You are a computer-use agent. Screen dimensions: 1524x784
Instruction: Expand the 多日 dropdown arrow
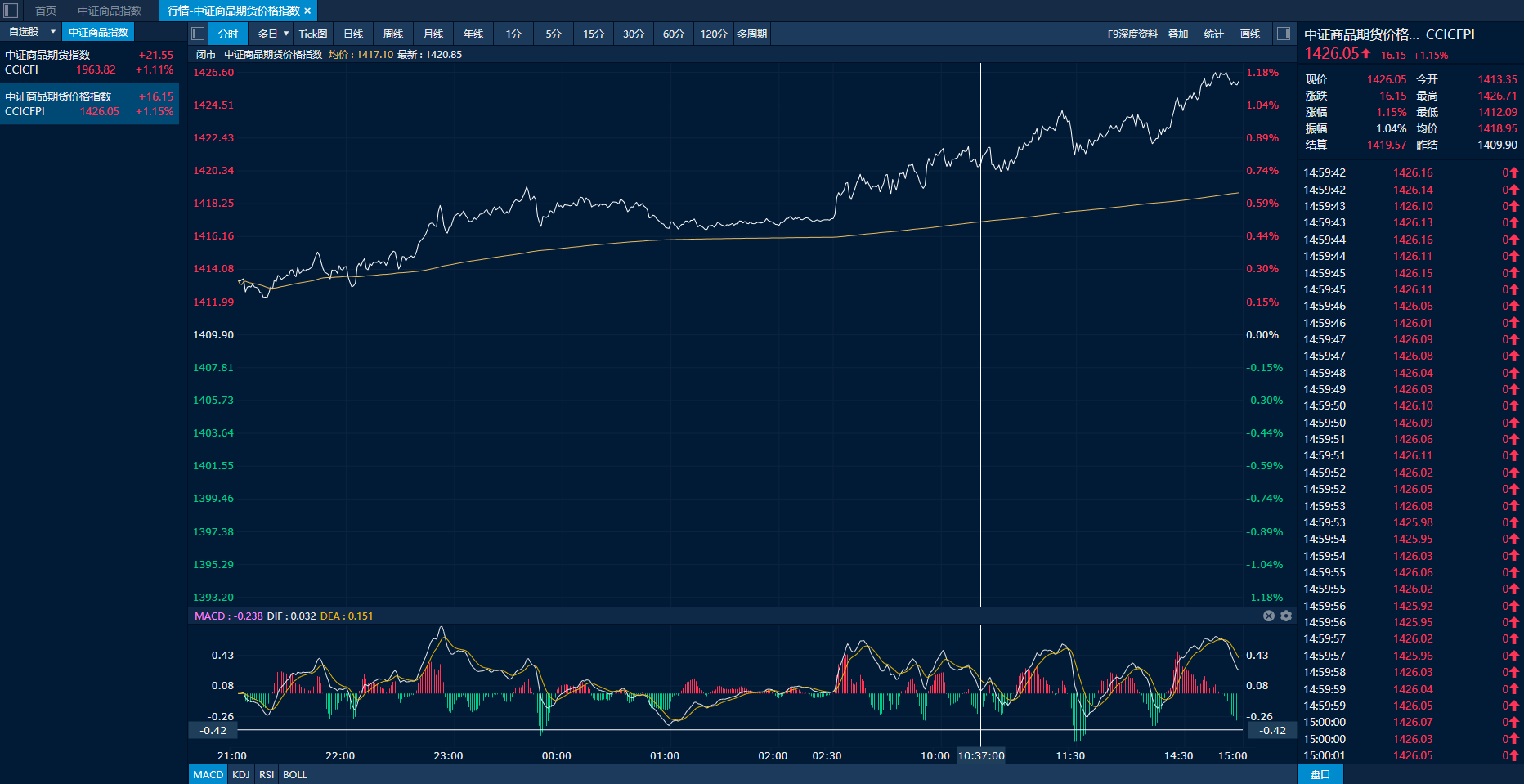(286, 34)
